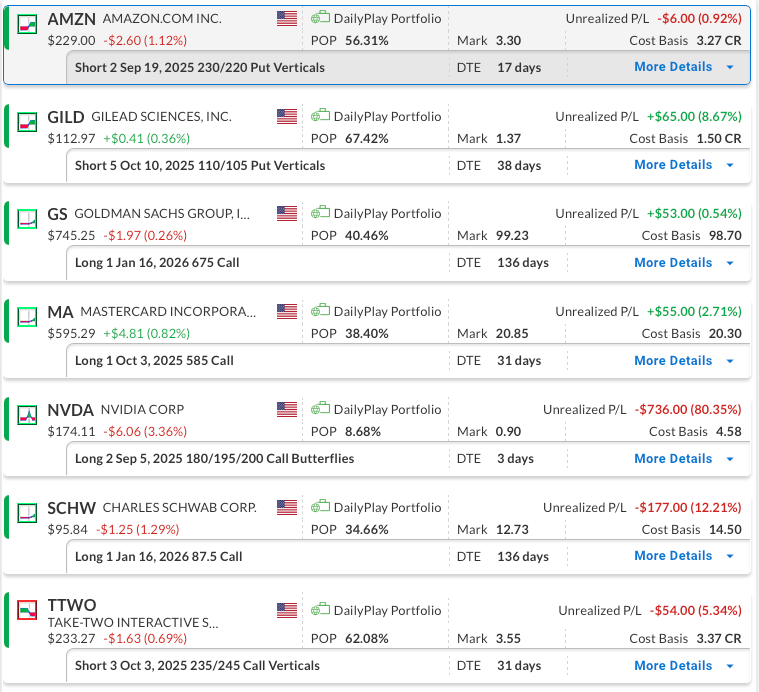Click the MA risk graph chart icon
The height and width of the screenshot is (692, 759).
click(x=27, y=317)
